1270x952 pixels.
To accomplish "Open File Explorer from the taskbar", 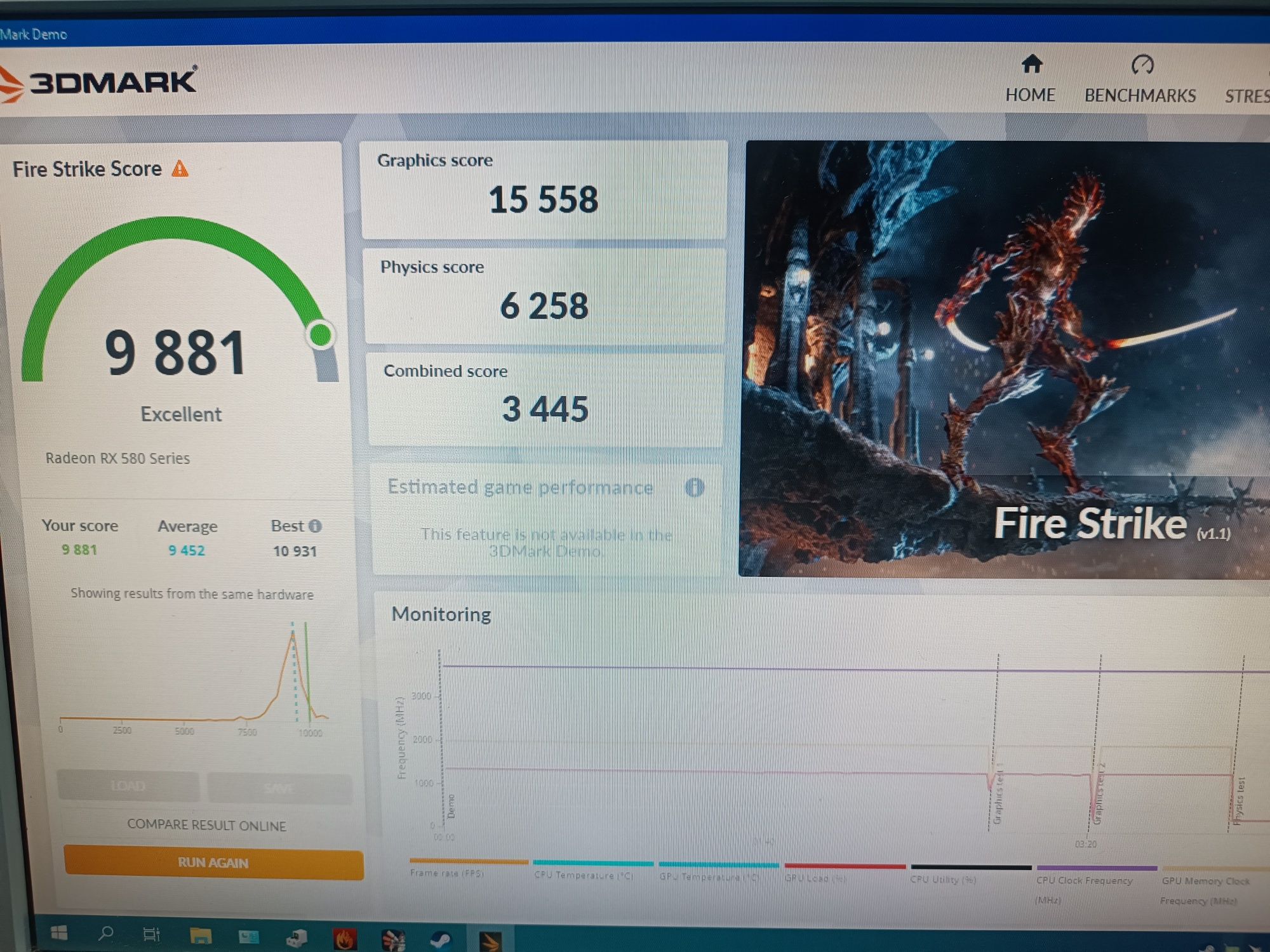I will (x=201, y=935).
